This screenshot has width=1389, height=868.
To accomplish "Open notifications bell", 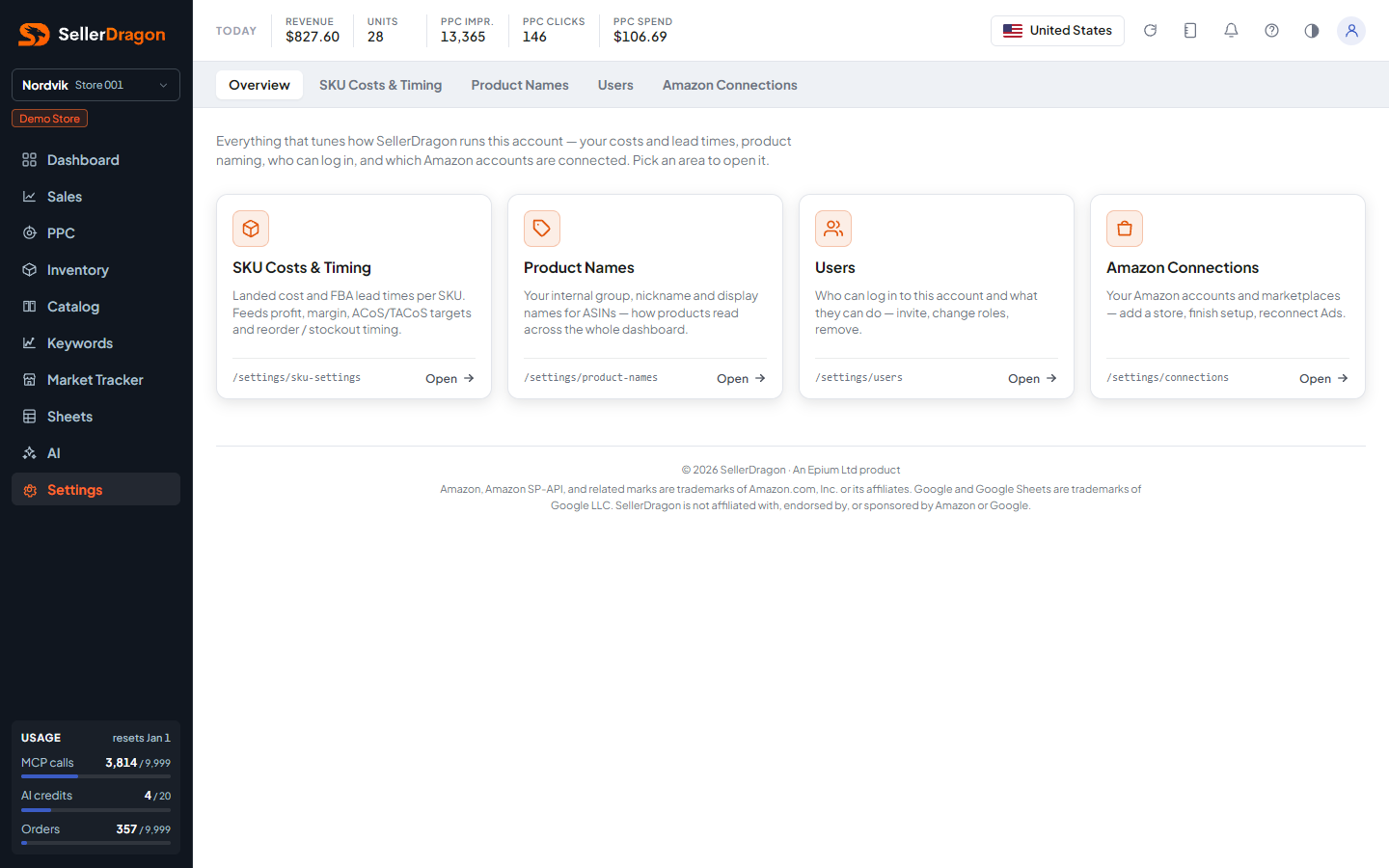I will (1231, 31).
